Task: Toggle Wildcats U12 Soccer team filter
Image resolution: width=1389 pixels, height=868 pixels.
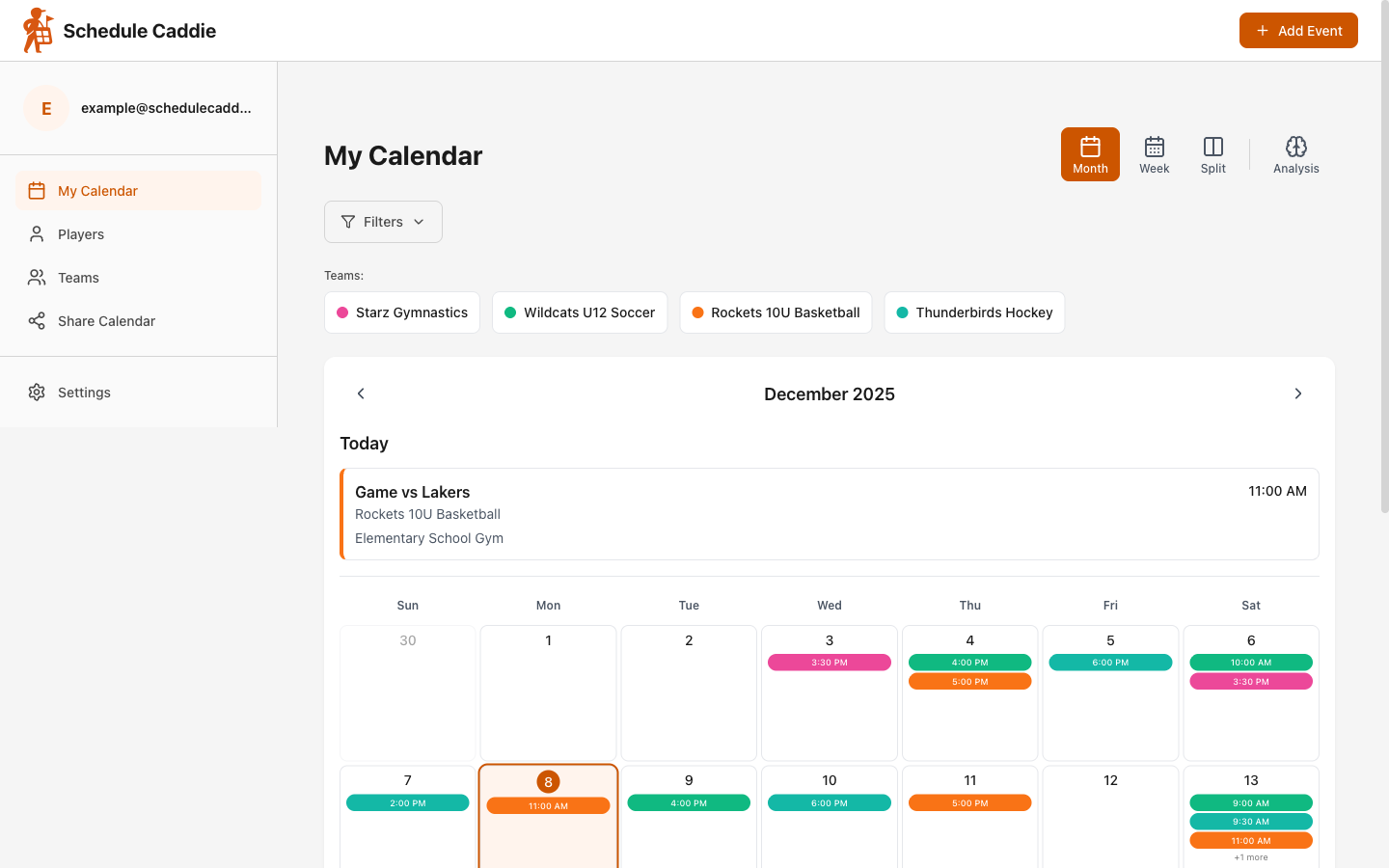Action: coord(580,312)
